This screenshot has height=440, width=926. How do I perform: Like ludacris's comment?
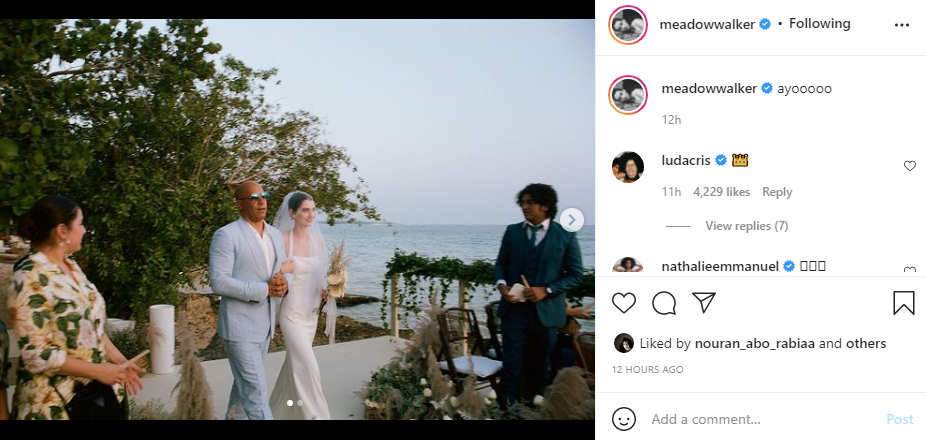[x=909, y=166]
